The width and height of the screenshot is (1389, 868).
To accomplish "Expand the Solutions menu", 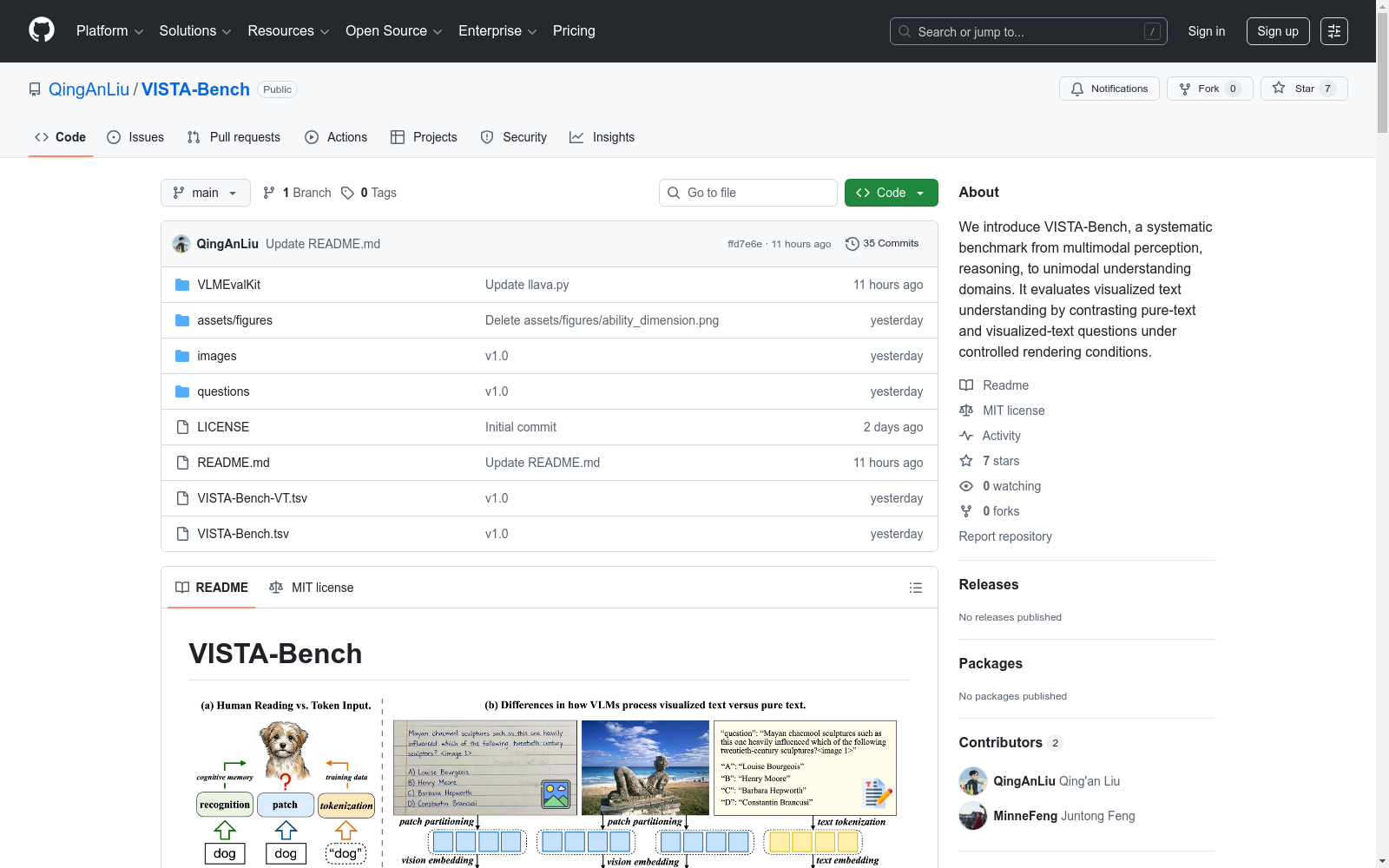I will pos(195,31).
